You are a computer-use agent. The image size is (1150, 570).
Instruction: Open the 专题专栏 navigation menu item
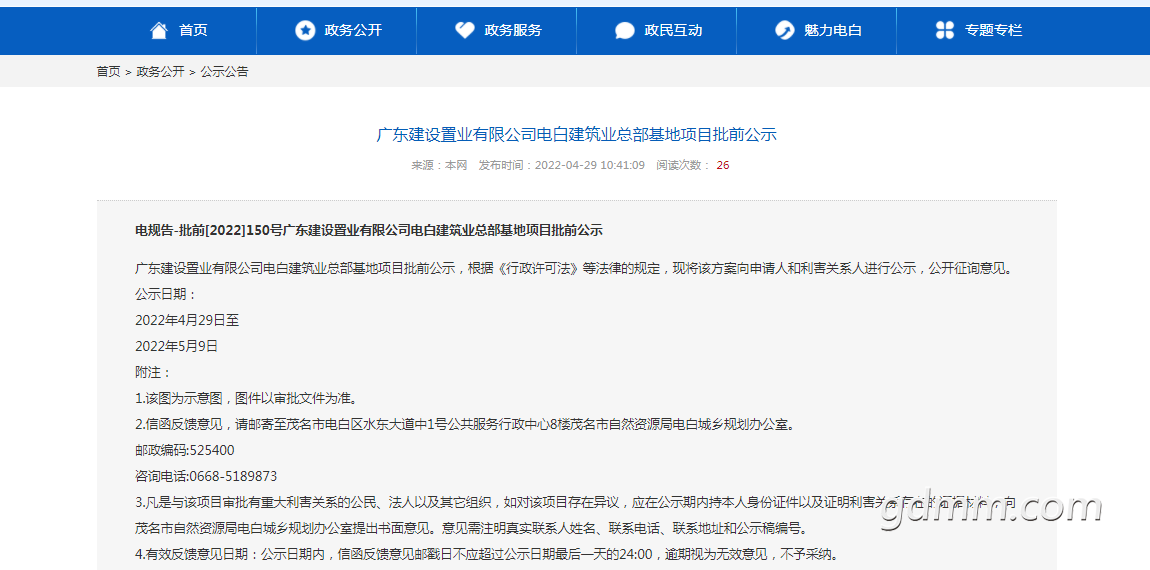(993, 30)
